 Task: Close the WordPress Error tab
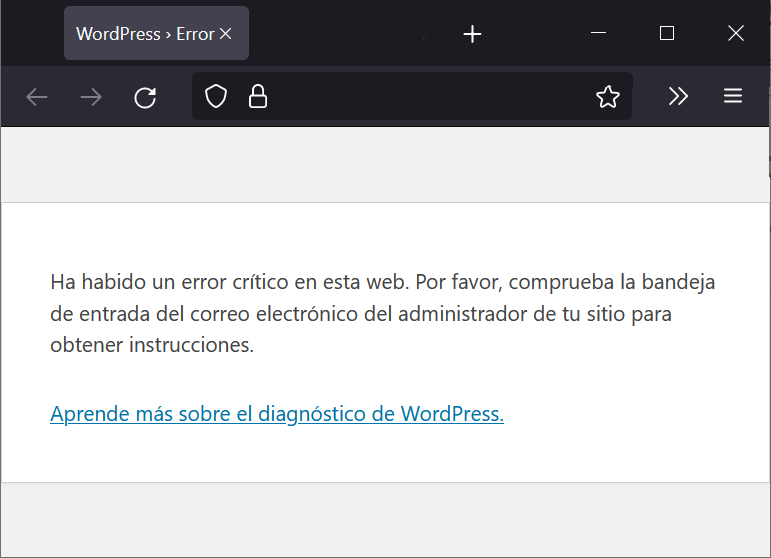click(226, 33)
